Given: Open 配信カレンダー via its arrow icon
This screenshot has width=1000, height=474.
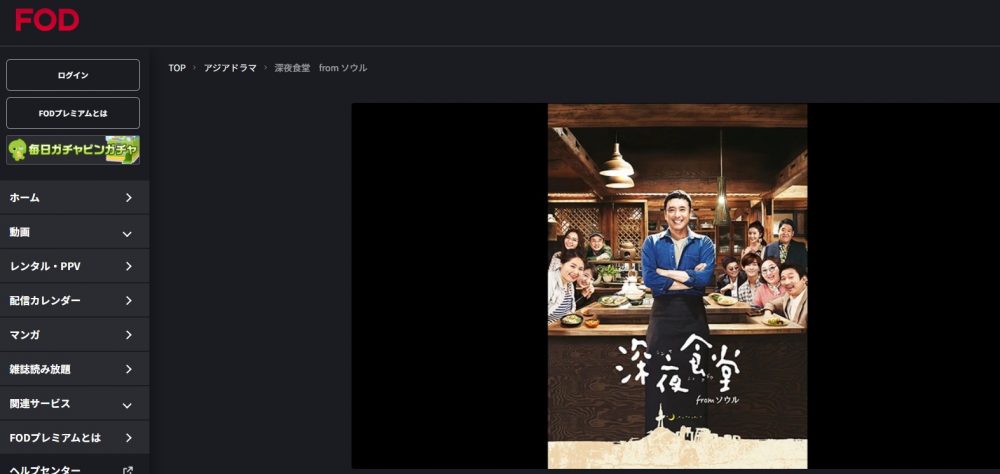Looking at the screenshot, I should point(128,300).
